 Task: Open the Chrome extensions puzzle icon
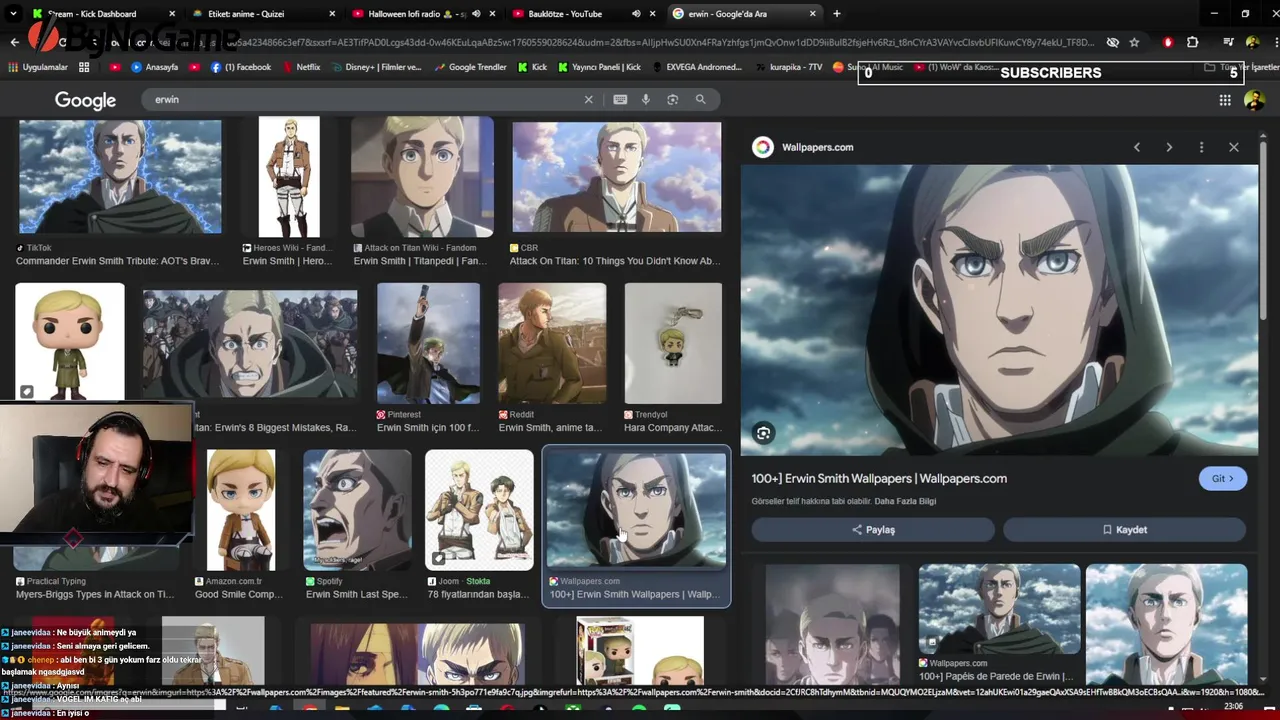1192,42
